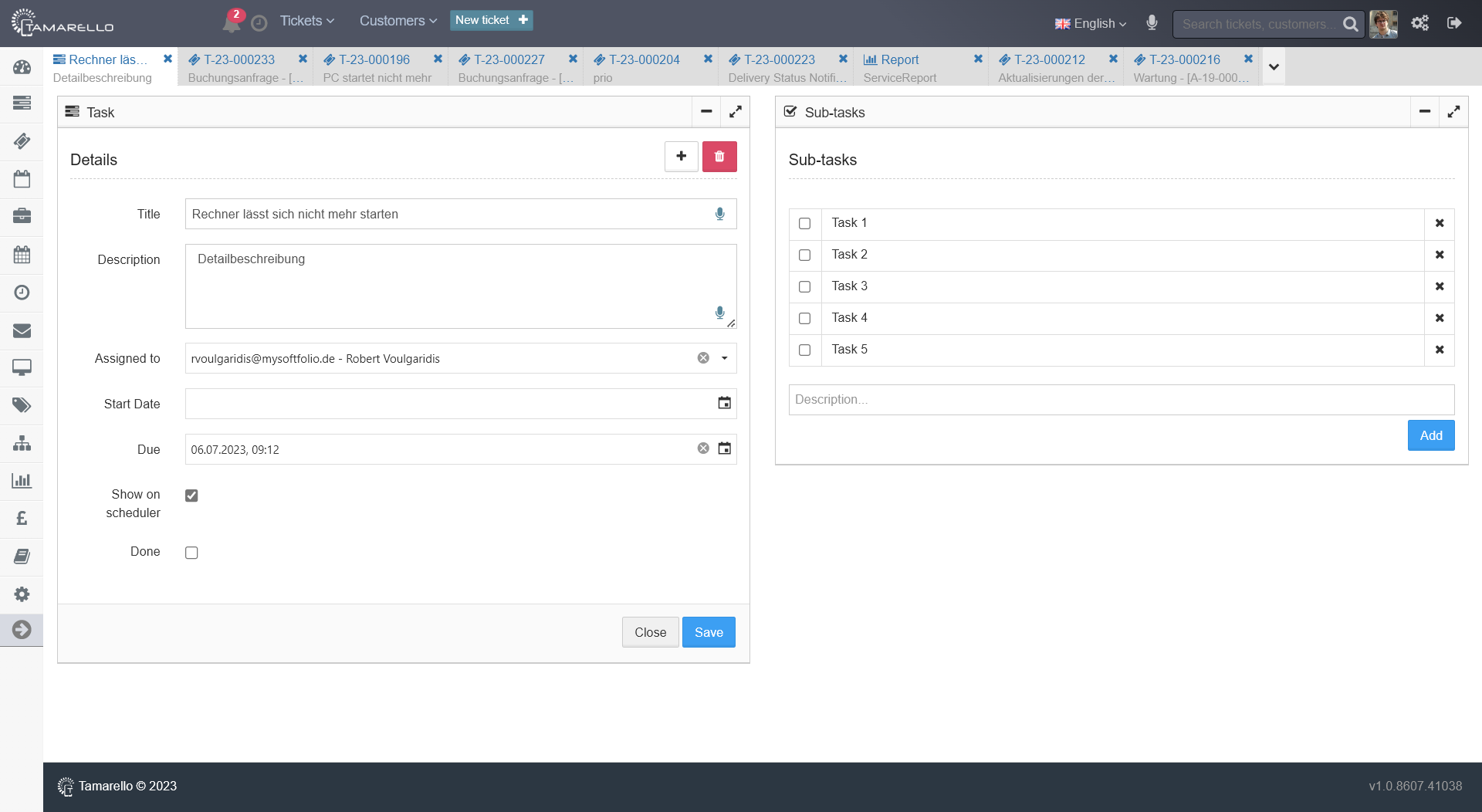Click the search magnifier icon
This screenshot has height=812, width=1482.
1350,24
